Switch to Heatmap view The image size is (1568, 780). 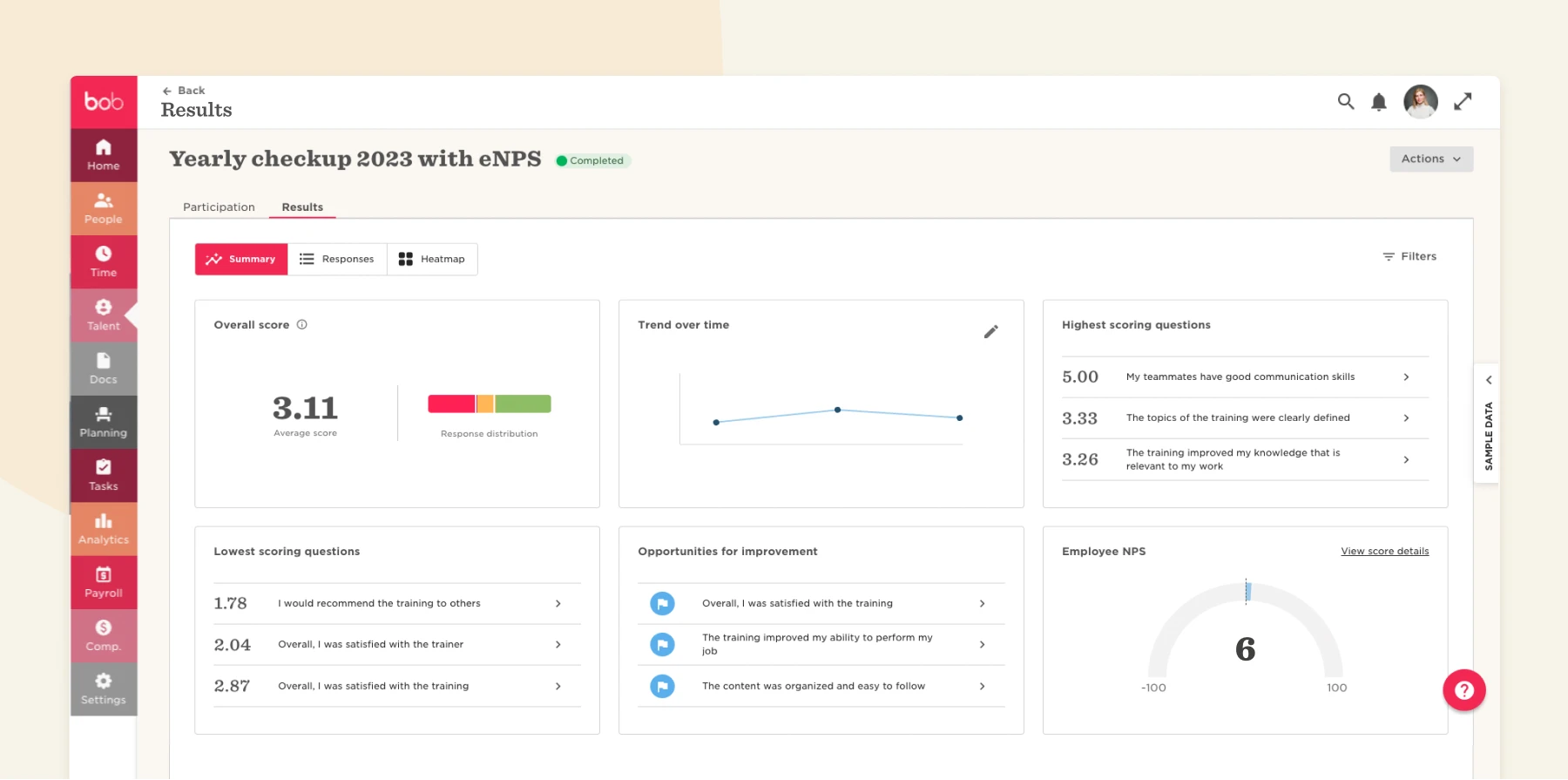432,260
